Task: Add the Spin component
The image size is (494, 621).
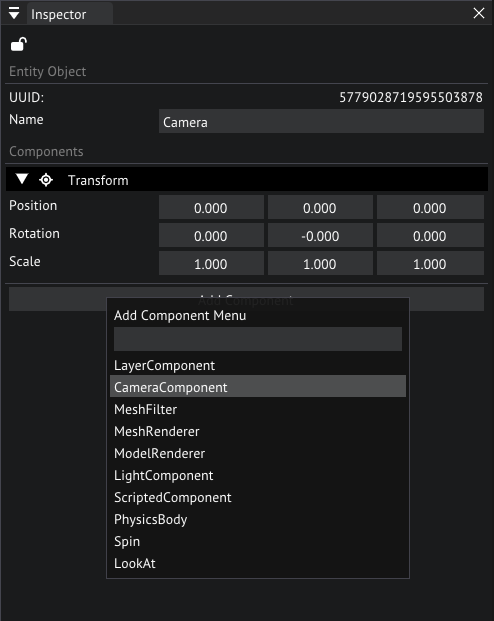Action: pyautogui.click(x=258, y=541)
